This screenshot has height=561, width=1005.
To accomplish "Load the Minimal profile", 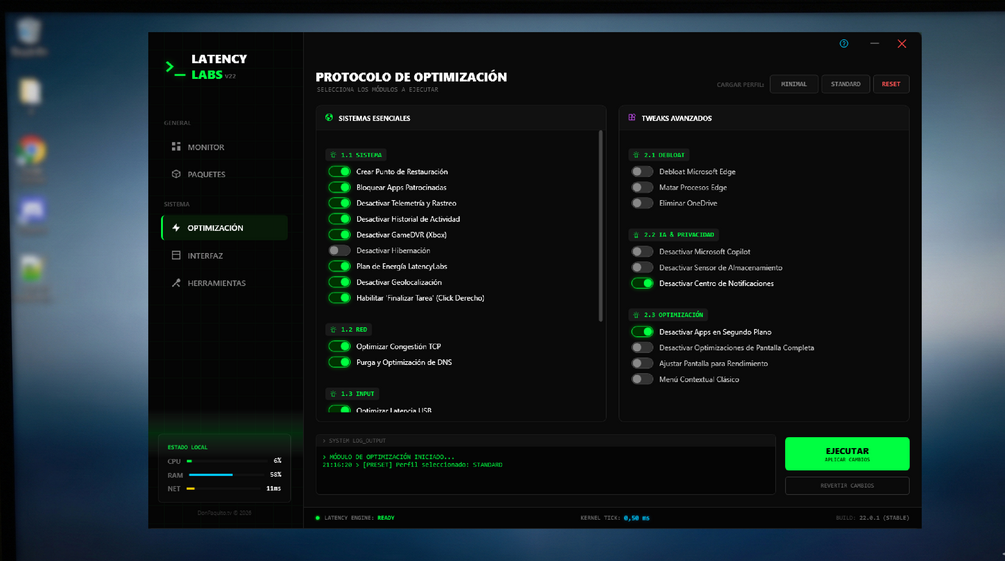I will 793,84.
